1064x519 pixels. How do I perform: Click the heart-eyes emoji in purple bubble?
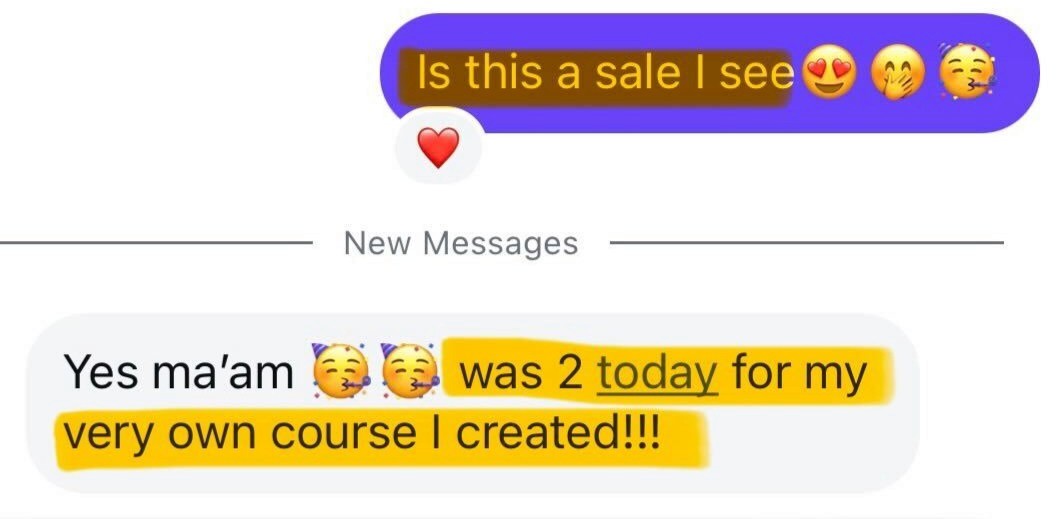[830, 73]
